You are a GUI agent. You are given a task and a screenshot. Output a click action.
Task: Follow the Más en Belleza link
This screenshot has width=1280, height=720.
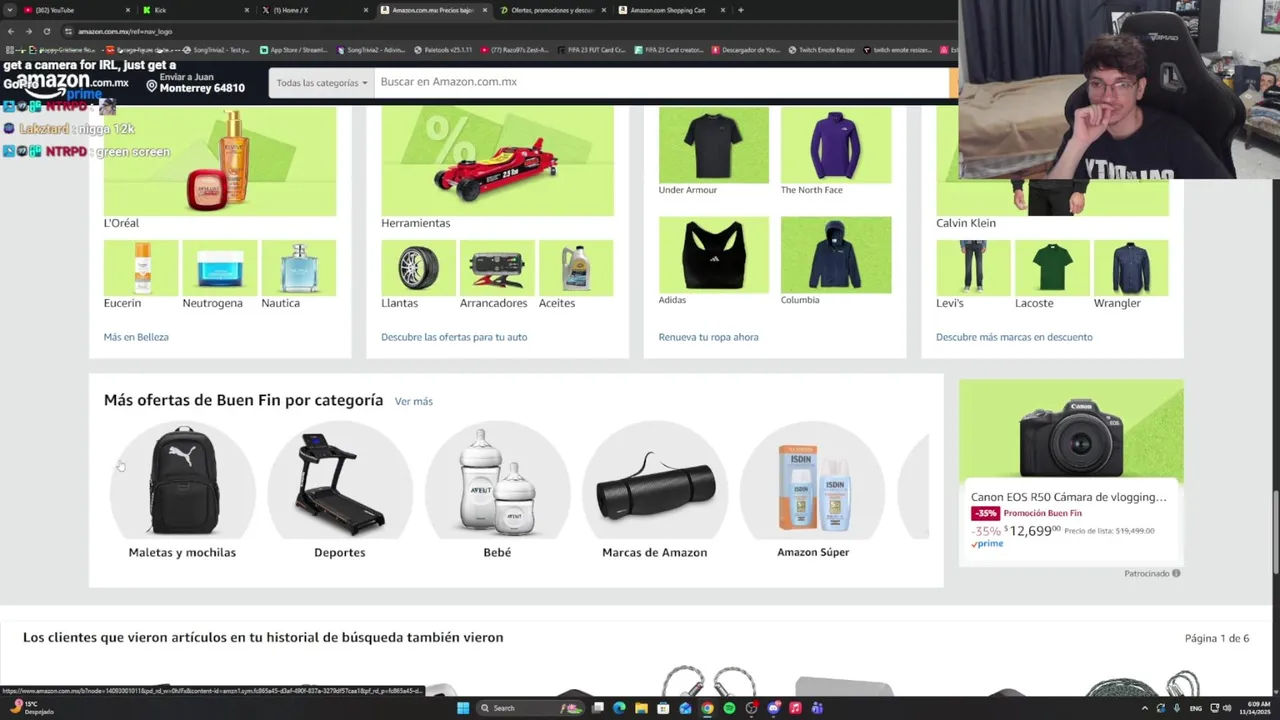point(136,337)
